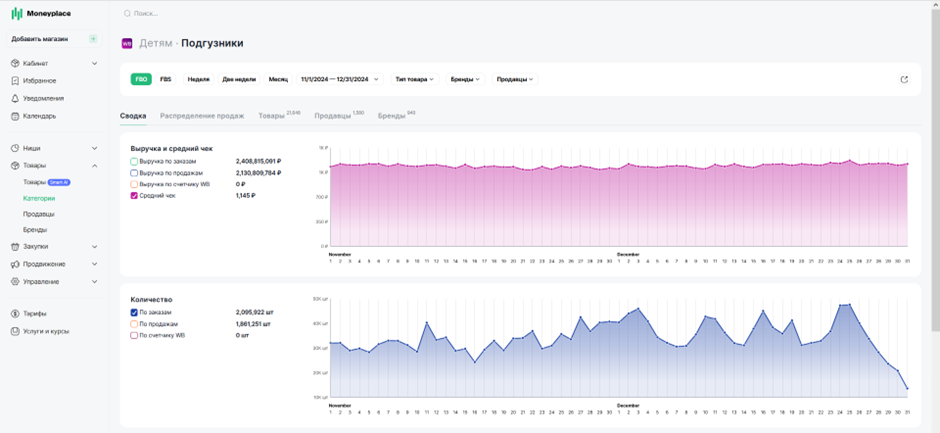940x433 pixels.
Task: Click the Календарь calendar icon
Action: pos(15,116)
